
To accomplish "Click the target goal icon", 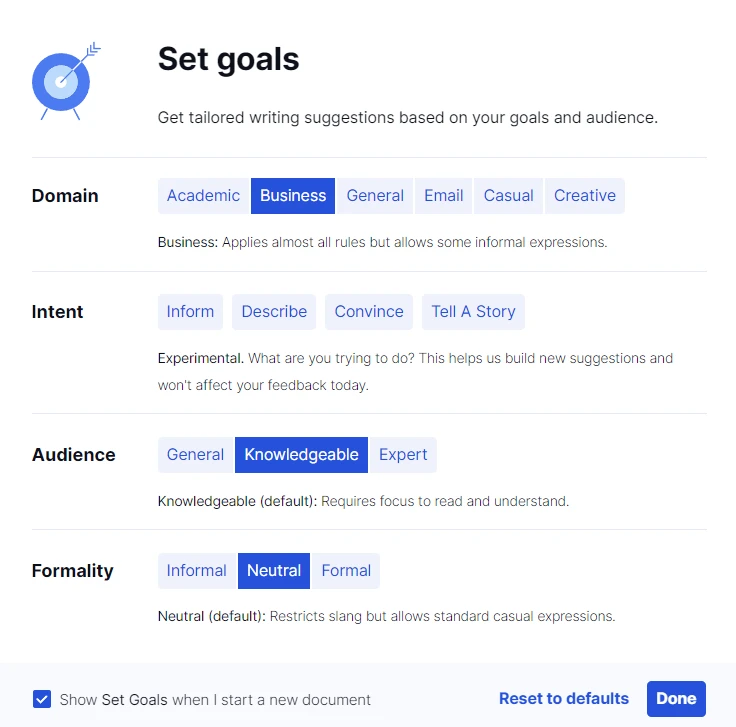I will pyautogui.click(x=66, y=81).
